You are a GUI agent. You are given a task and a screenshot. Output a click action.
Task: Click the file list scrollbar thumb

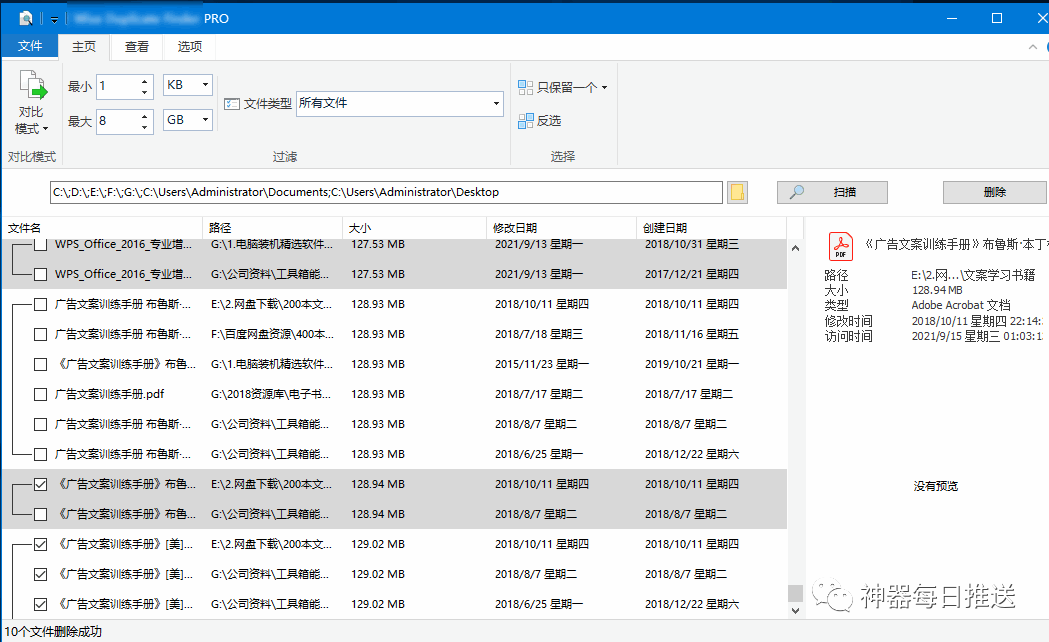coord(795,593)
